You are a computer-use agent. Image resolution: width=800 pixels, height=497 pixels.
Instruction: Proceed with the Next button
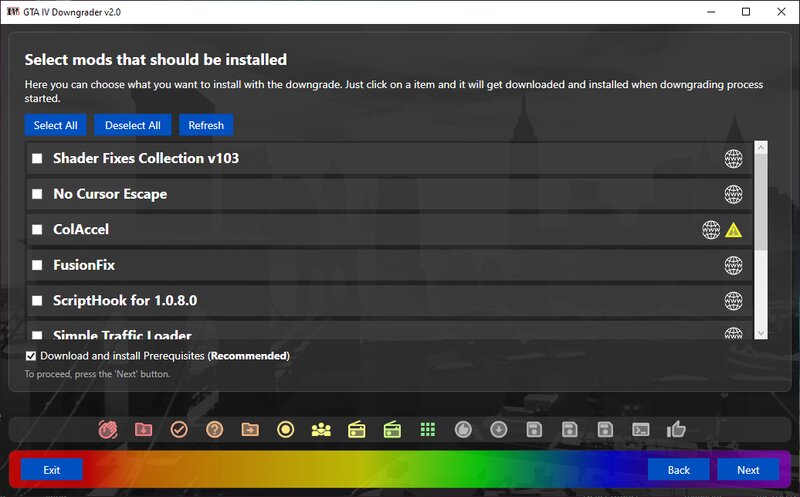pos(748,470)
